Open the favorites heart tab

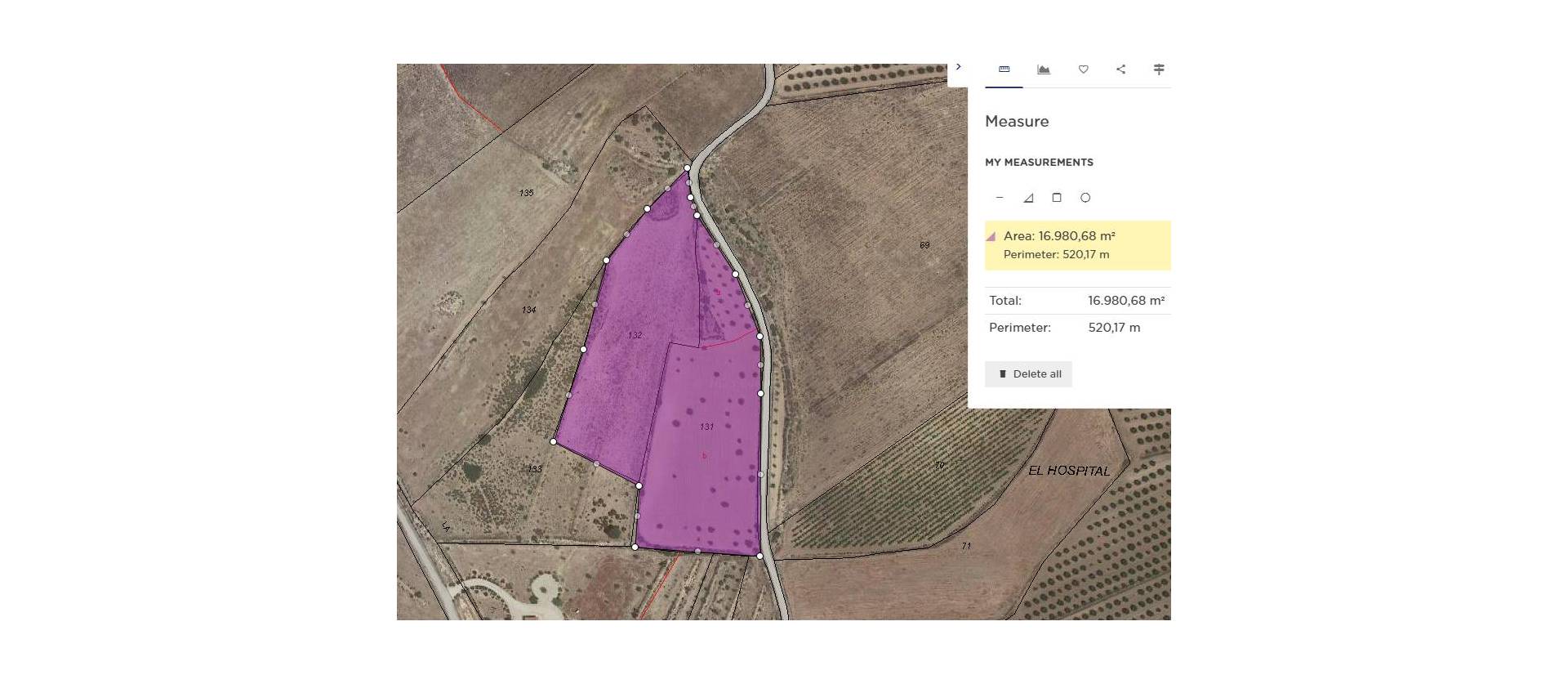tap(1083, 69)
